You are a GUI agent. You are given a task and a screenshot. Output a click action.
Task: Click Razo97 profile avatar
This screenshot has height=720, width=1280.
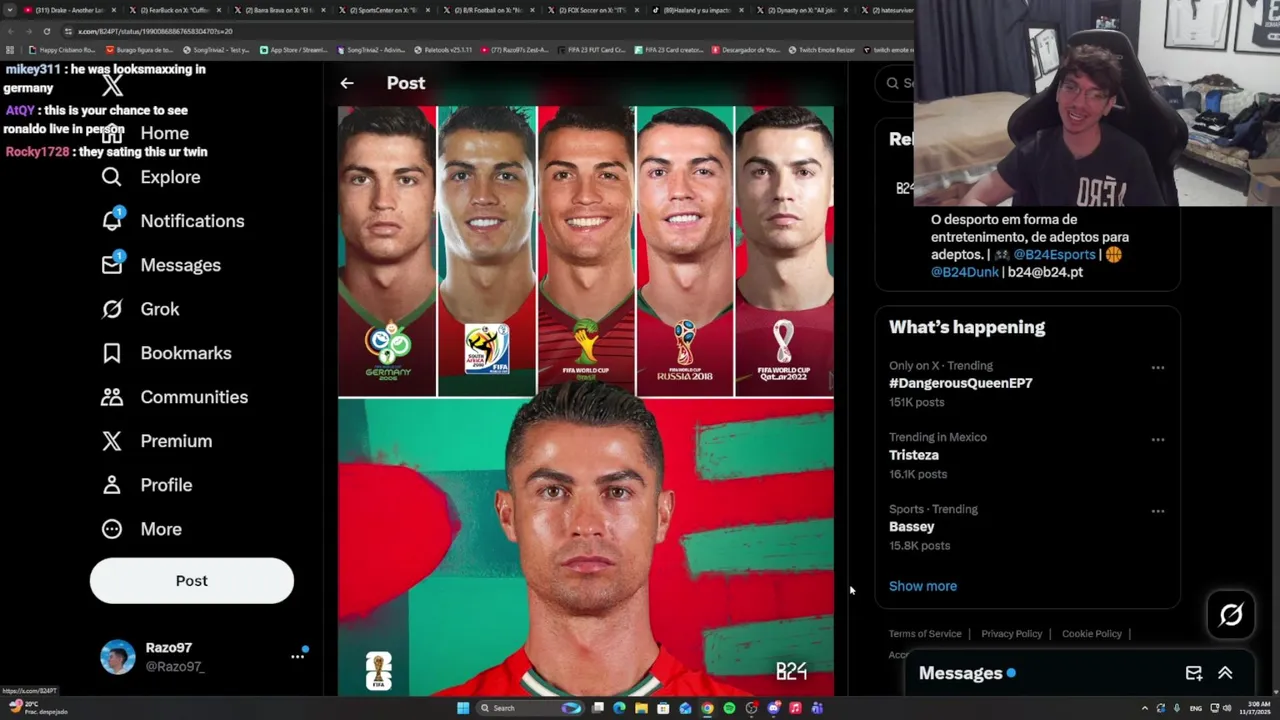click(117, 657)
